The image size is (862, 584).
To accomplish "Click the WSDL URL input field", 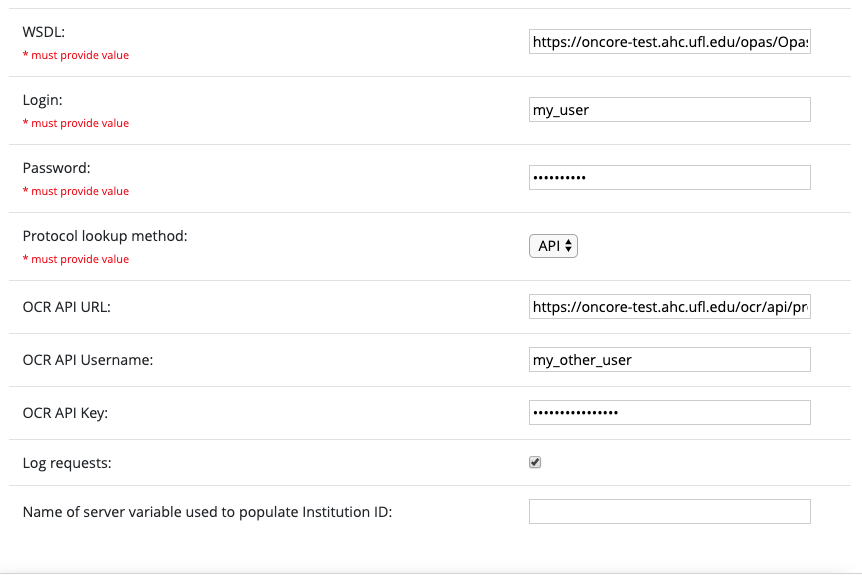I will pos(669,42).
